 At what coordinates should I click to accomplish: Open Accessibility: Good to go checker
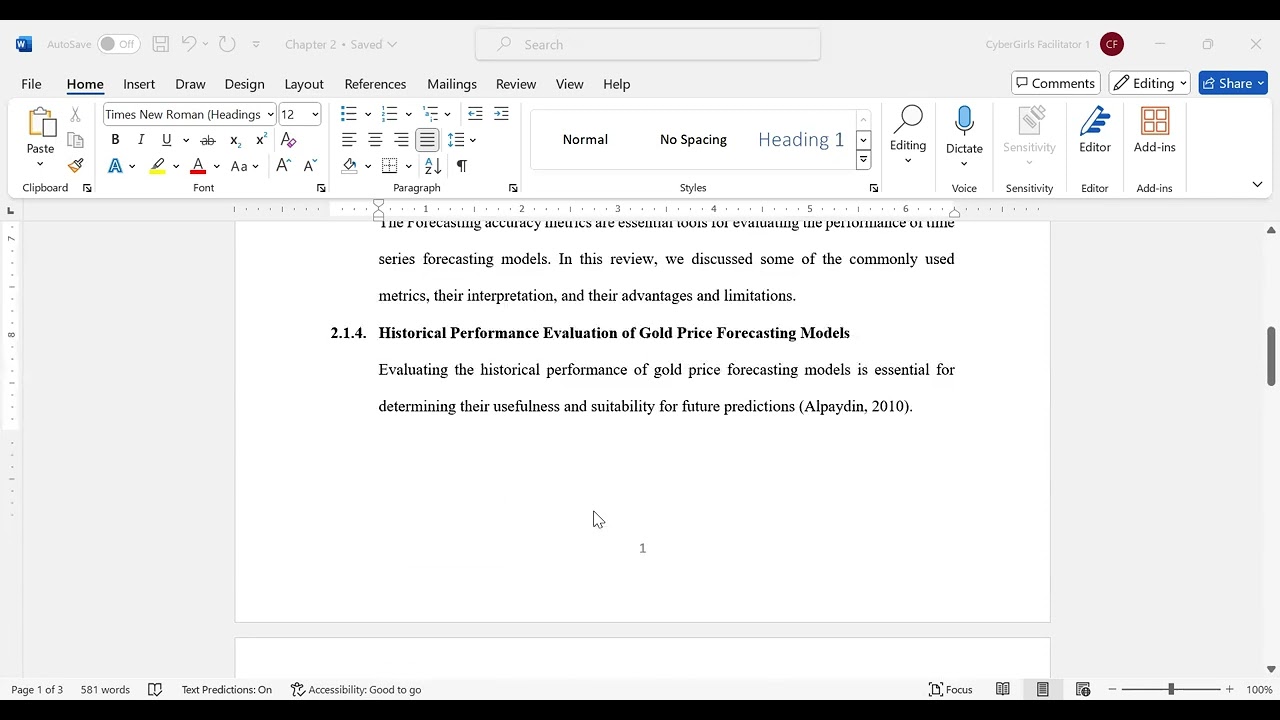(356, 689)
